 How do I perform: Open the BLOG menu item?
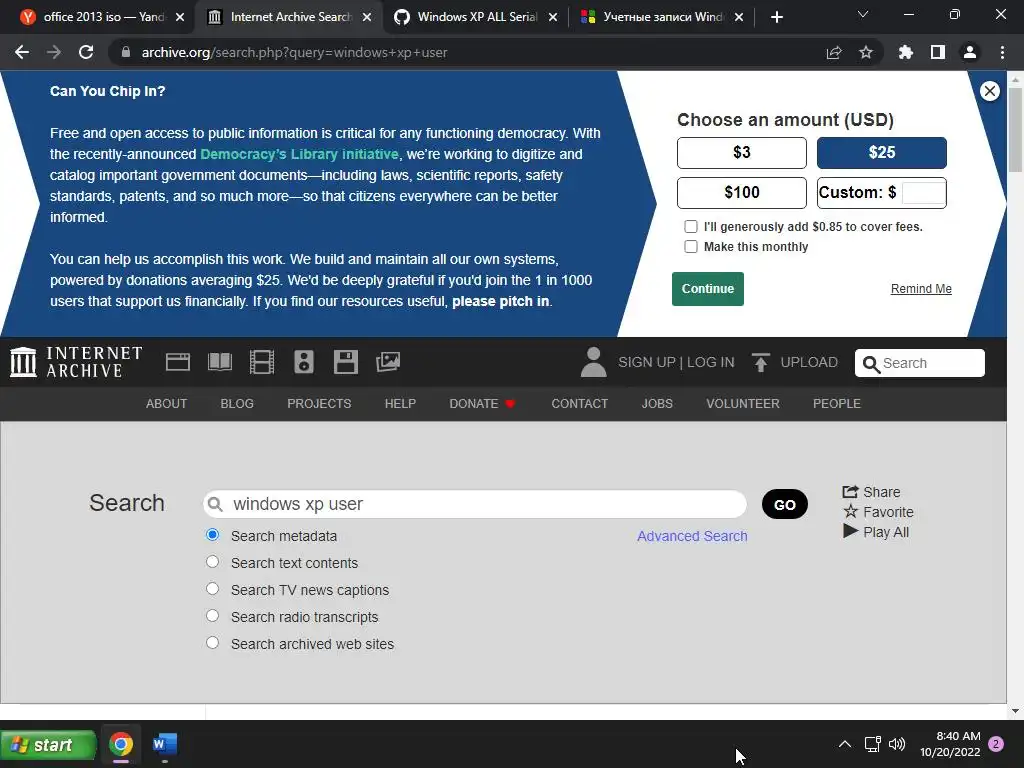pos(237,404)
